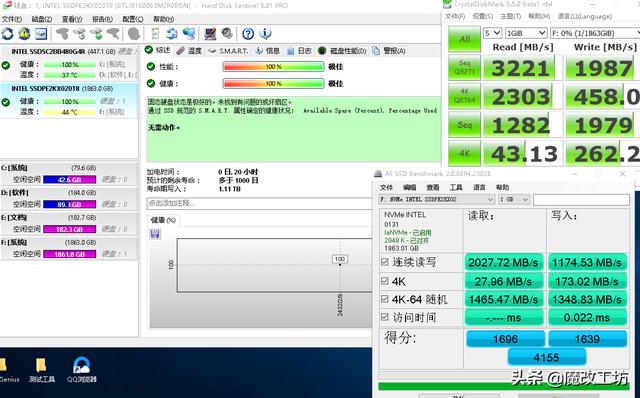Click the total score 4155 in AS SSD

[547, 358]
